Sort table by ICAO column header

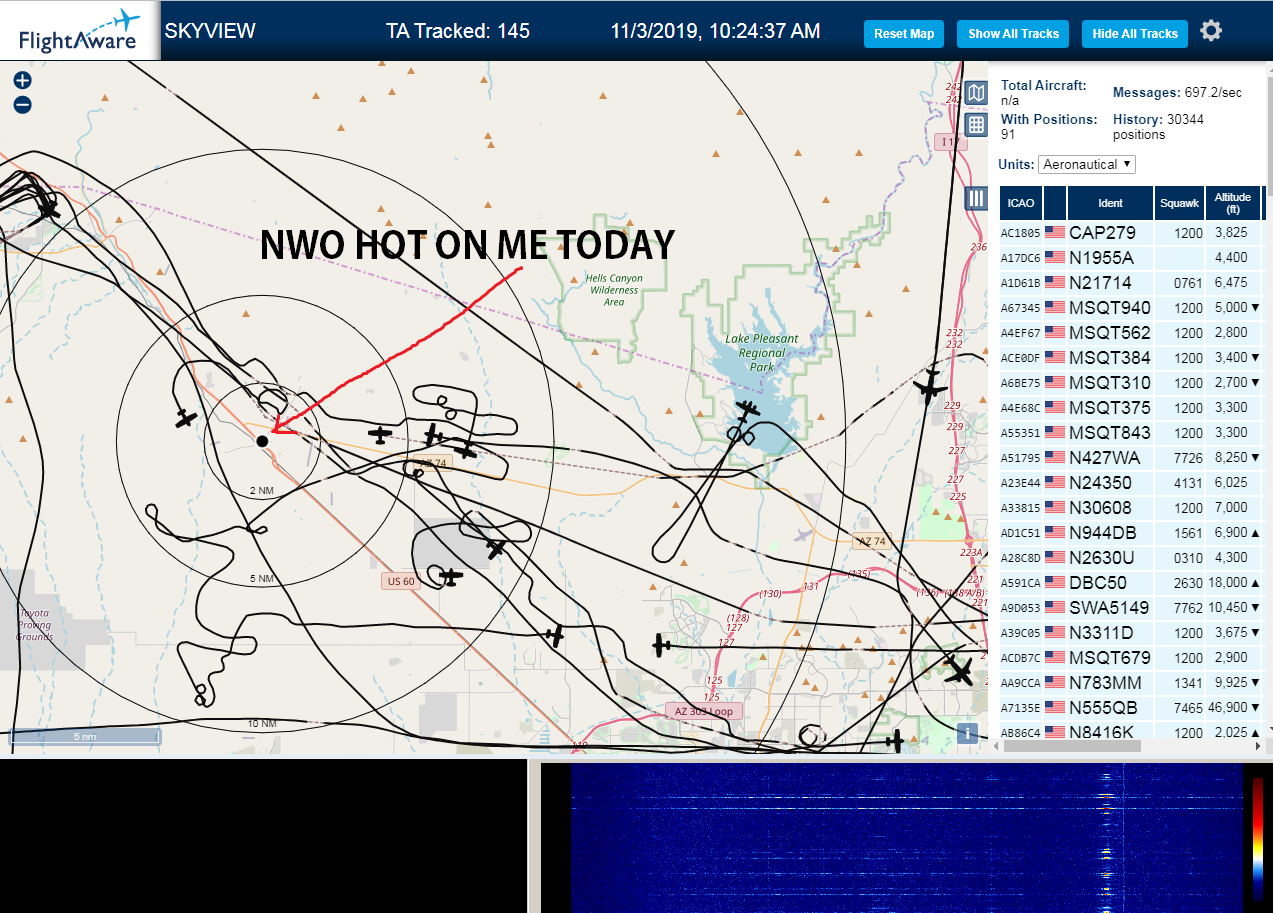[1021, 203]
